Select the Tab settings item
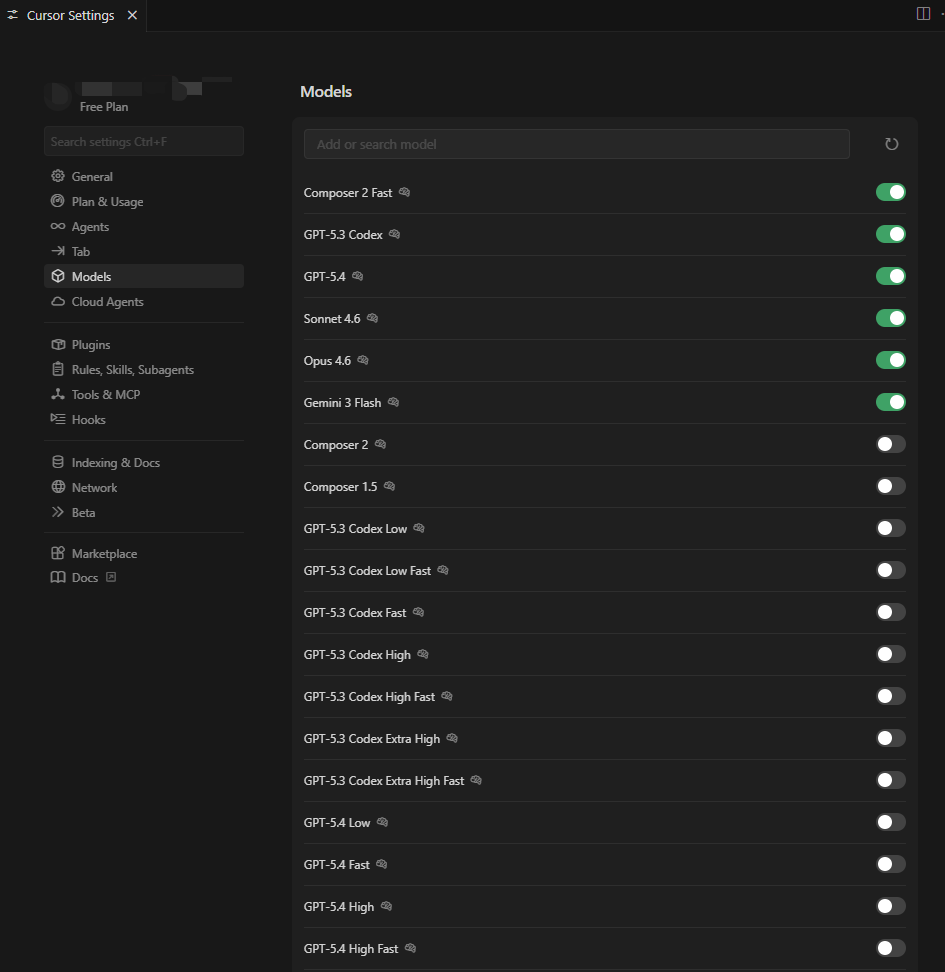Screen dimensions: 945x972 pyautogui.click(x=144, y=251)
